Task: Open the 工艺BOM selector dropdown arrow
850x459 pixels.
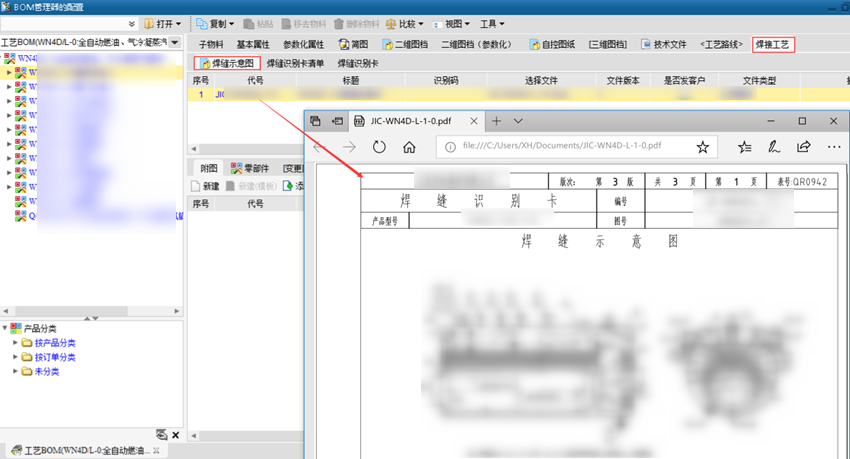Action: click(175, 42)
